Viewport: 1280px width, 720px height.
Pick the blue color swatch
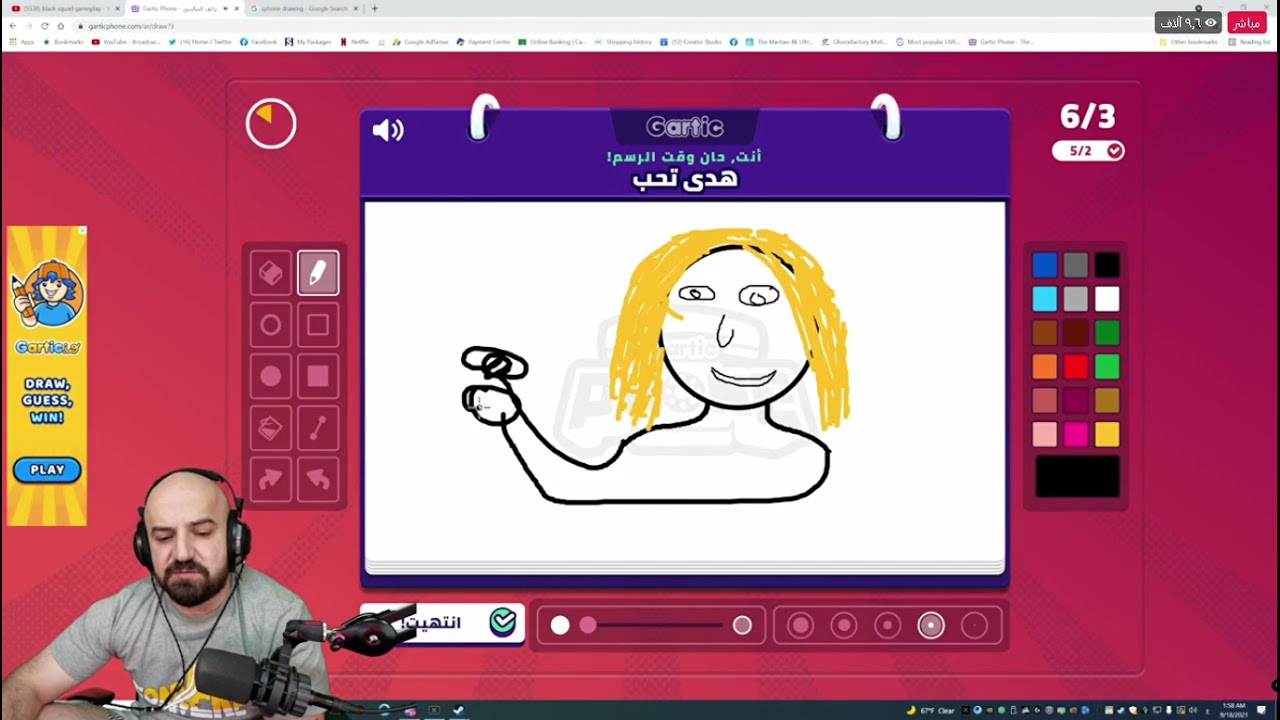pyautogui.click(x=1045, y=265)
